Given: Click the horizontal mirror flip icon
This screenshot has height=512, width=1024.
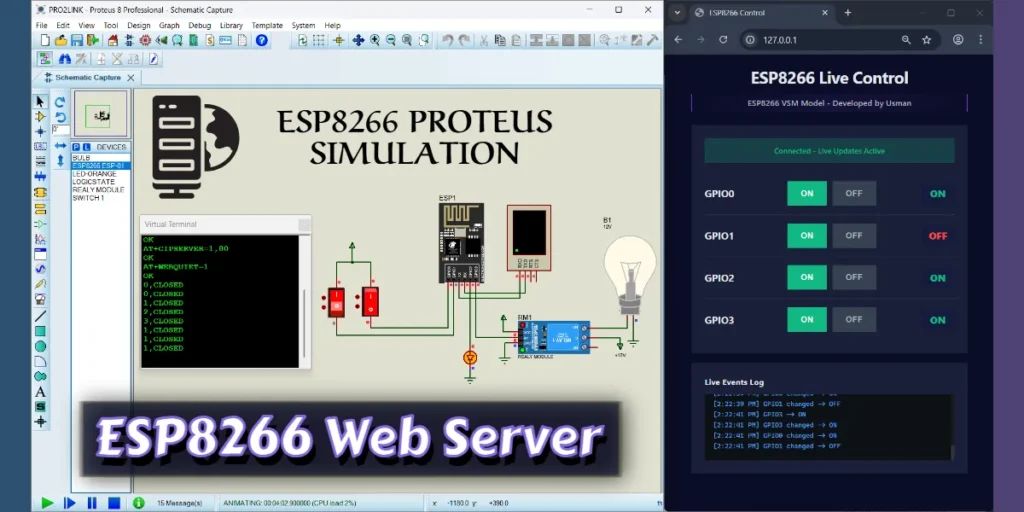Looking at the screenshot, I should coord(60,146).
